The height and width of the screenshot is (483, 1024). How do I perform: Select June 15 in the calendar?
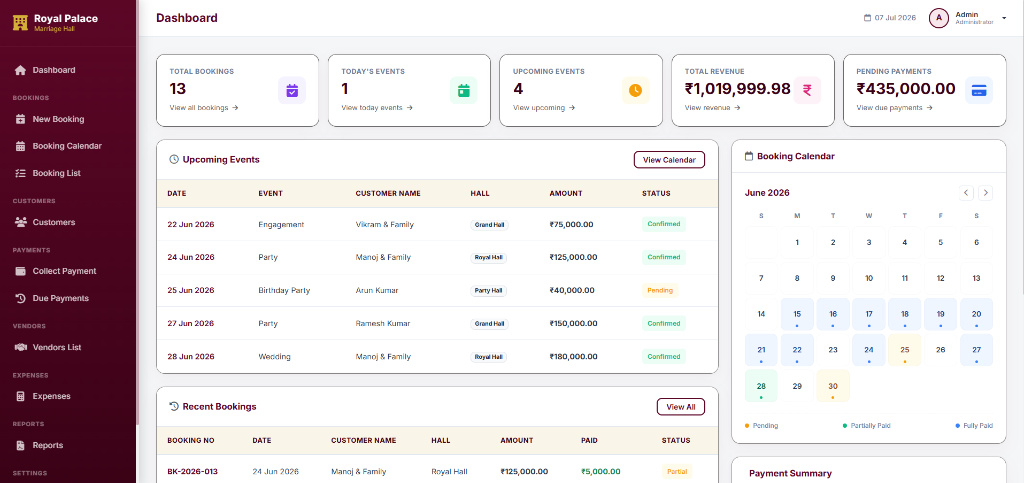pos(797,314)
